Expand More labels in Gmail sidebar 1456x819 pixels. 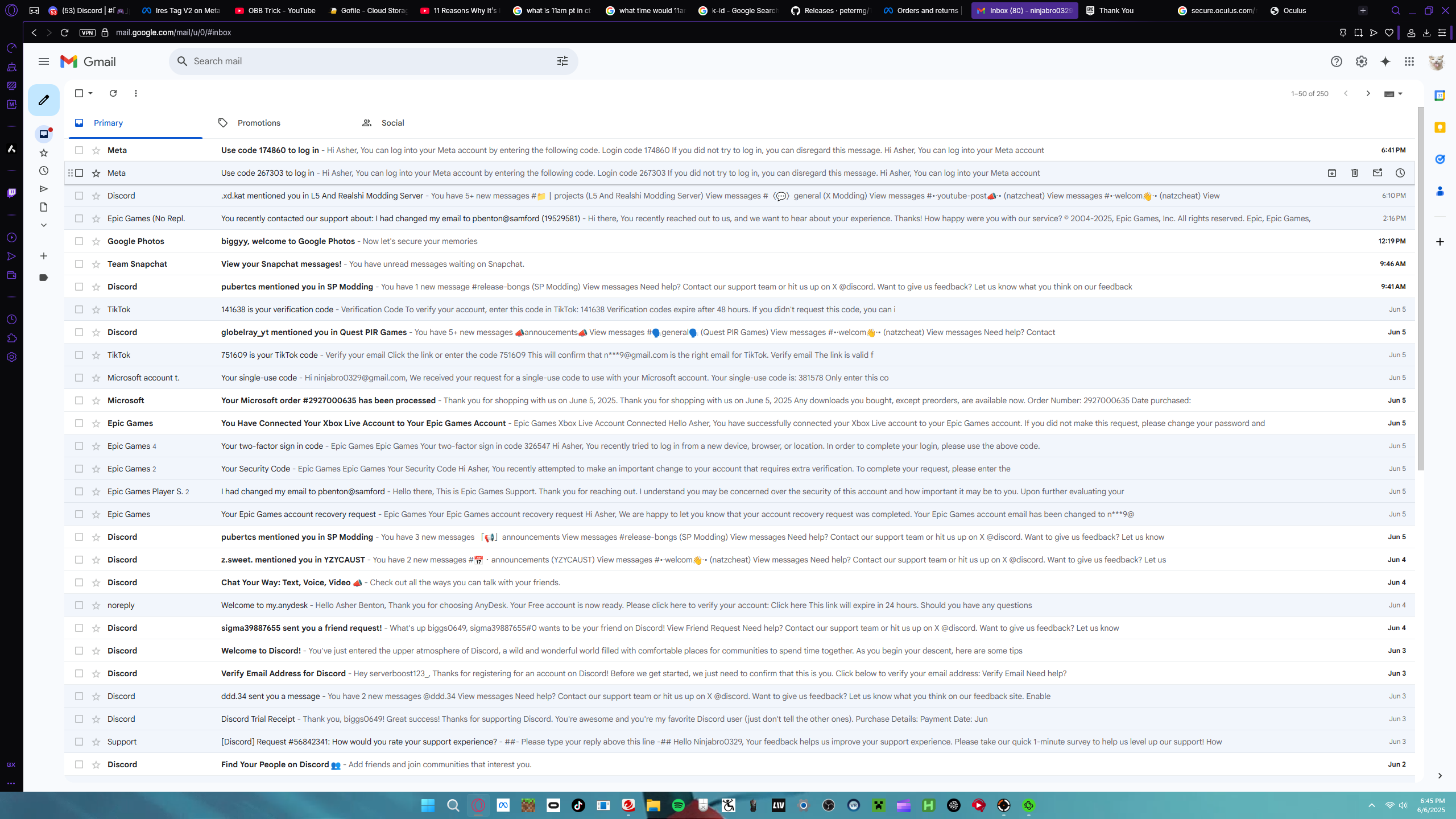(x=44, y=225)
